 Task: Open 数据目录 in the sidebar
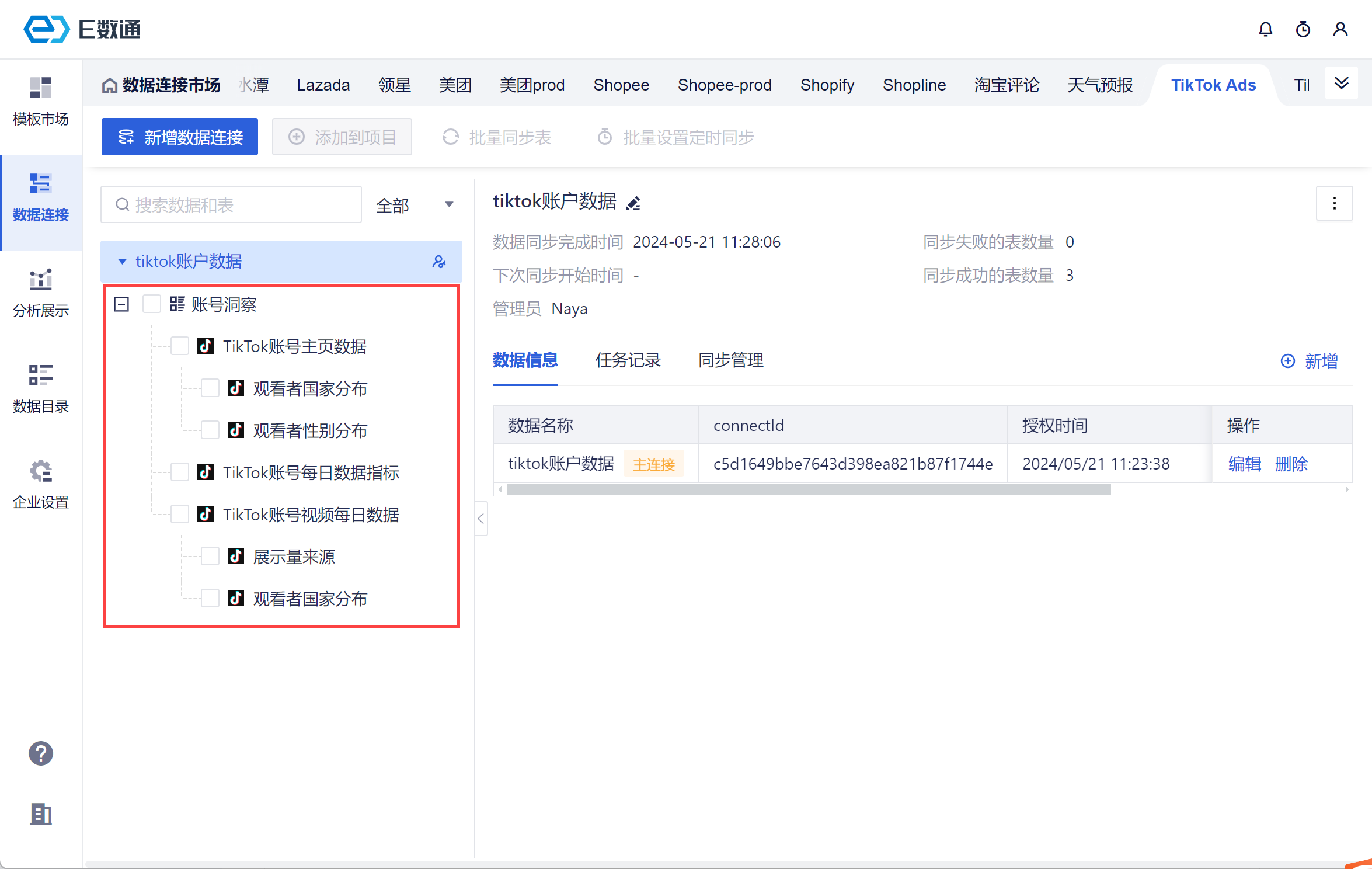(x=41, y=389)
